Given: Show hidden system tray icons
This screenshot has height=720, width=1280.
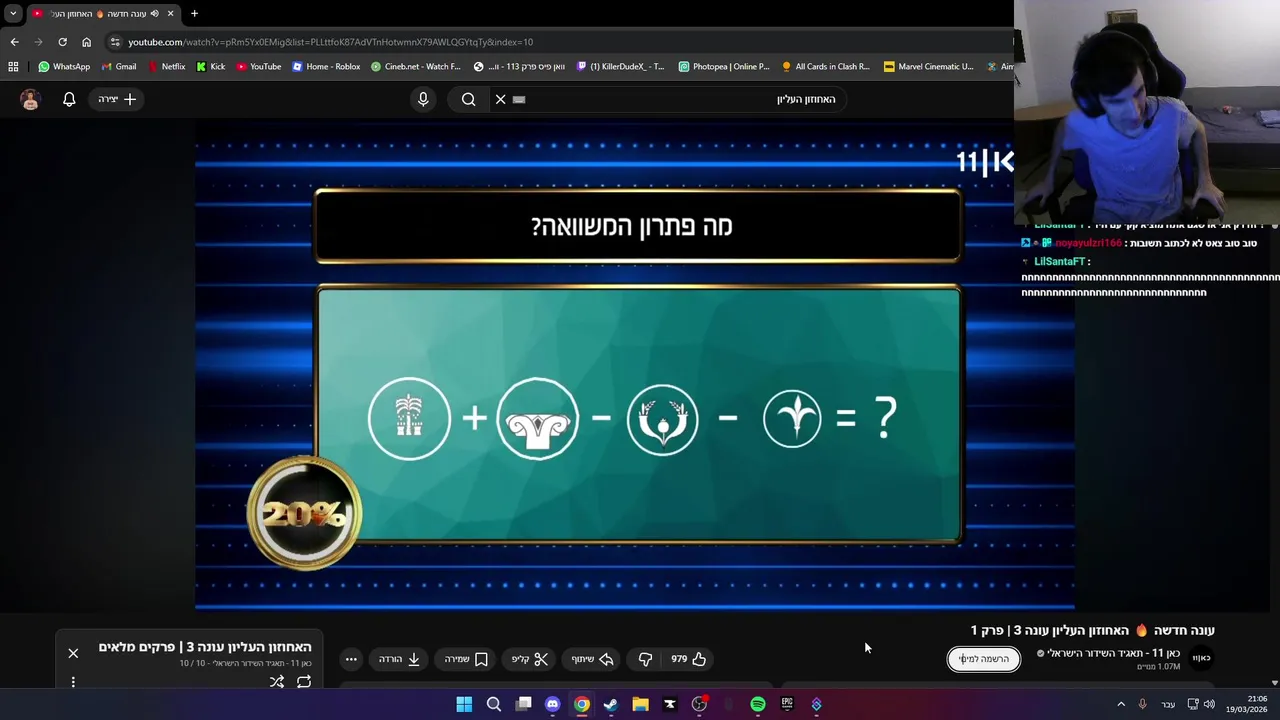Looking at the screenshot, I should point(1121,704).
